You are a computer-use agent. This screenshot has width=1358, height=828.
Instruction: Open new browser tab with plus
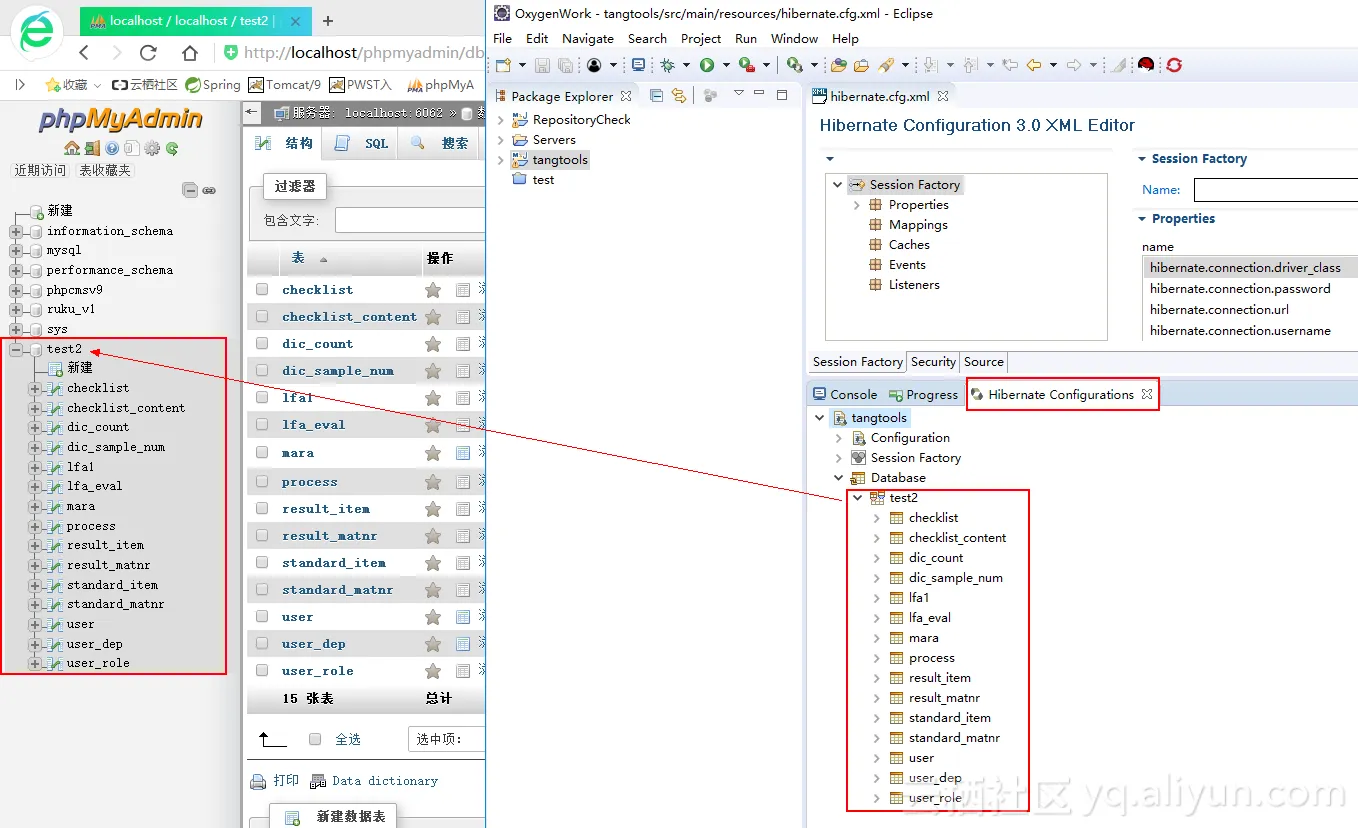point(328,20)
